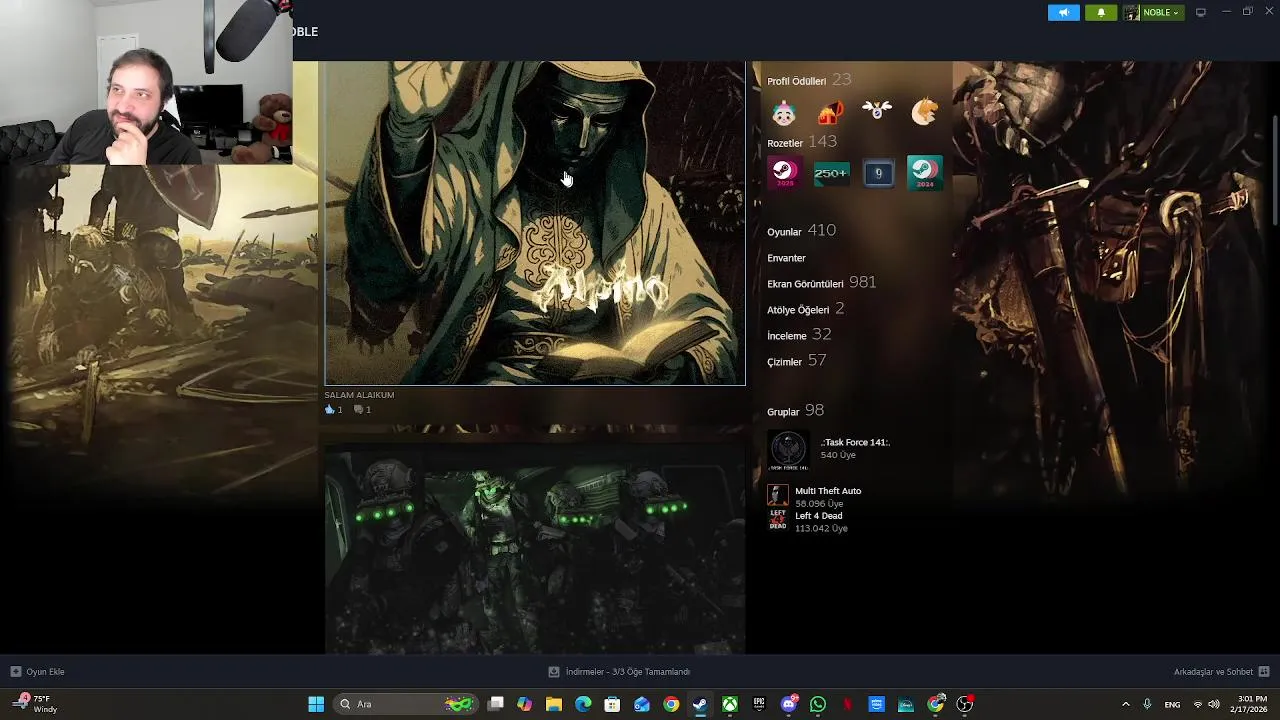Open Netflix from the taskbar

pos(847,704)
